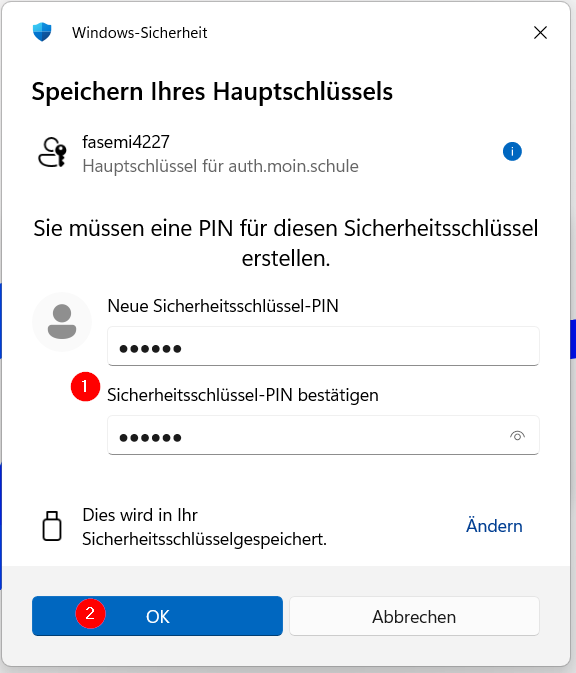Click the Dies wird in Ihr Sicherheitsschlüssel text

(x=204, y=527)
